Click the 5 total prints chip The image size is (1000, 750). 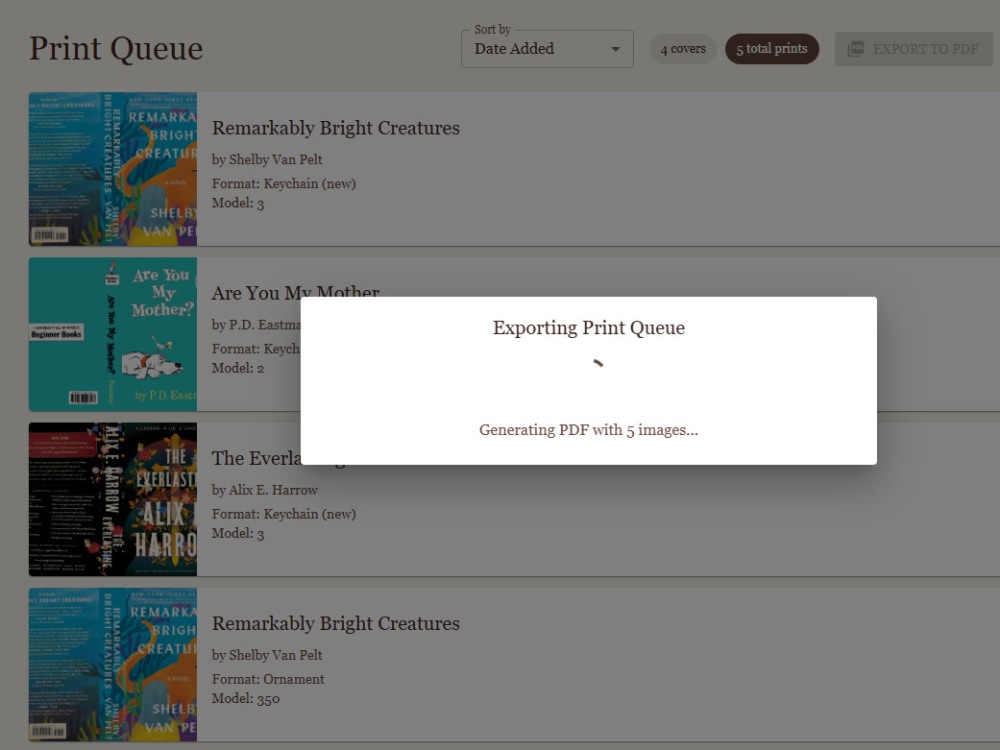[x=772, y=48]
